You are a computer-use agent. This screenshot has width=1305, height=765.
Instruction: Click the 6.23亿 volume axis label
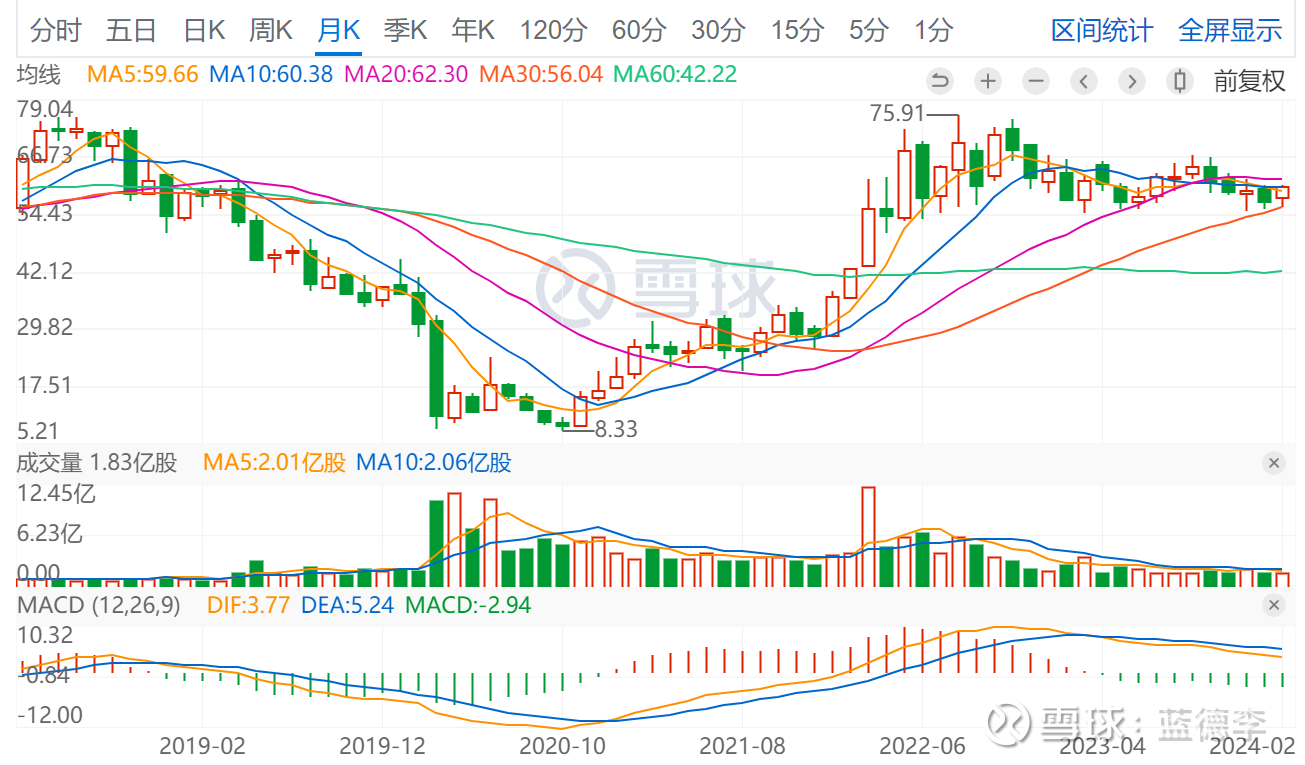(50, 534)
